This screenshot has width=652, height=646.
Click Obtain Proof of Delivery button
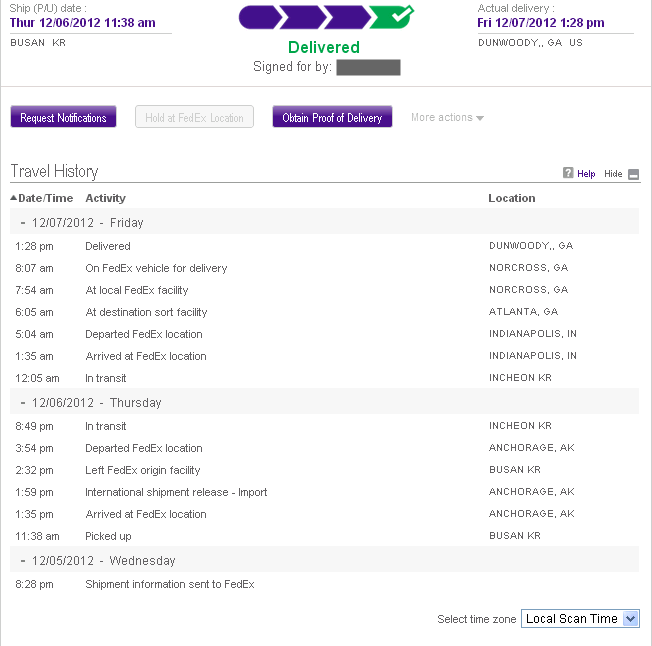[x=332, y=118]
